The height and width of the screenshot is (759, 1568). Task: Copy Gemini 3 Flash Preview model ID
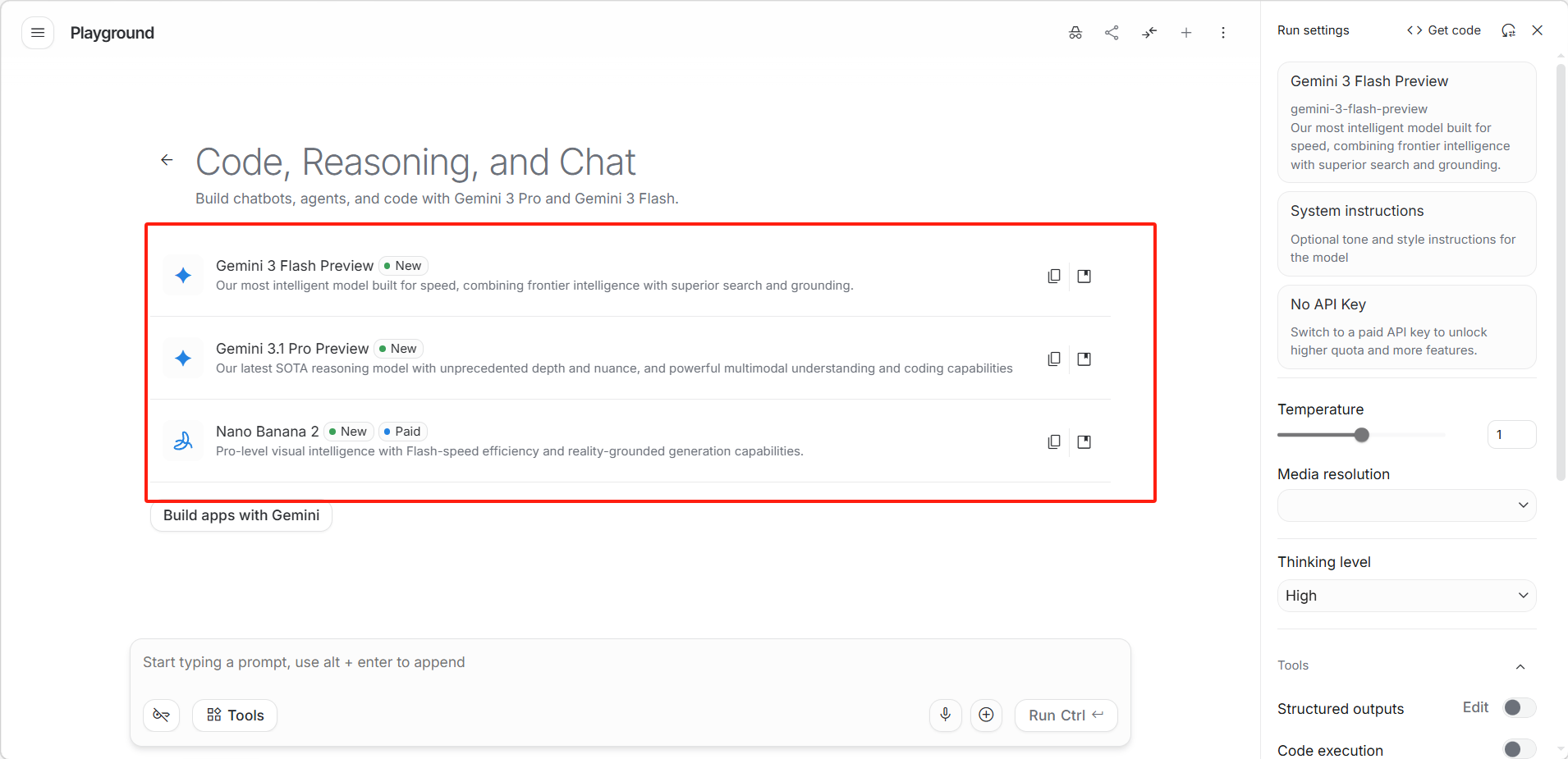point(1054,277)
